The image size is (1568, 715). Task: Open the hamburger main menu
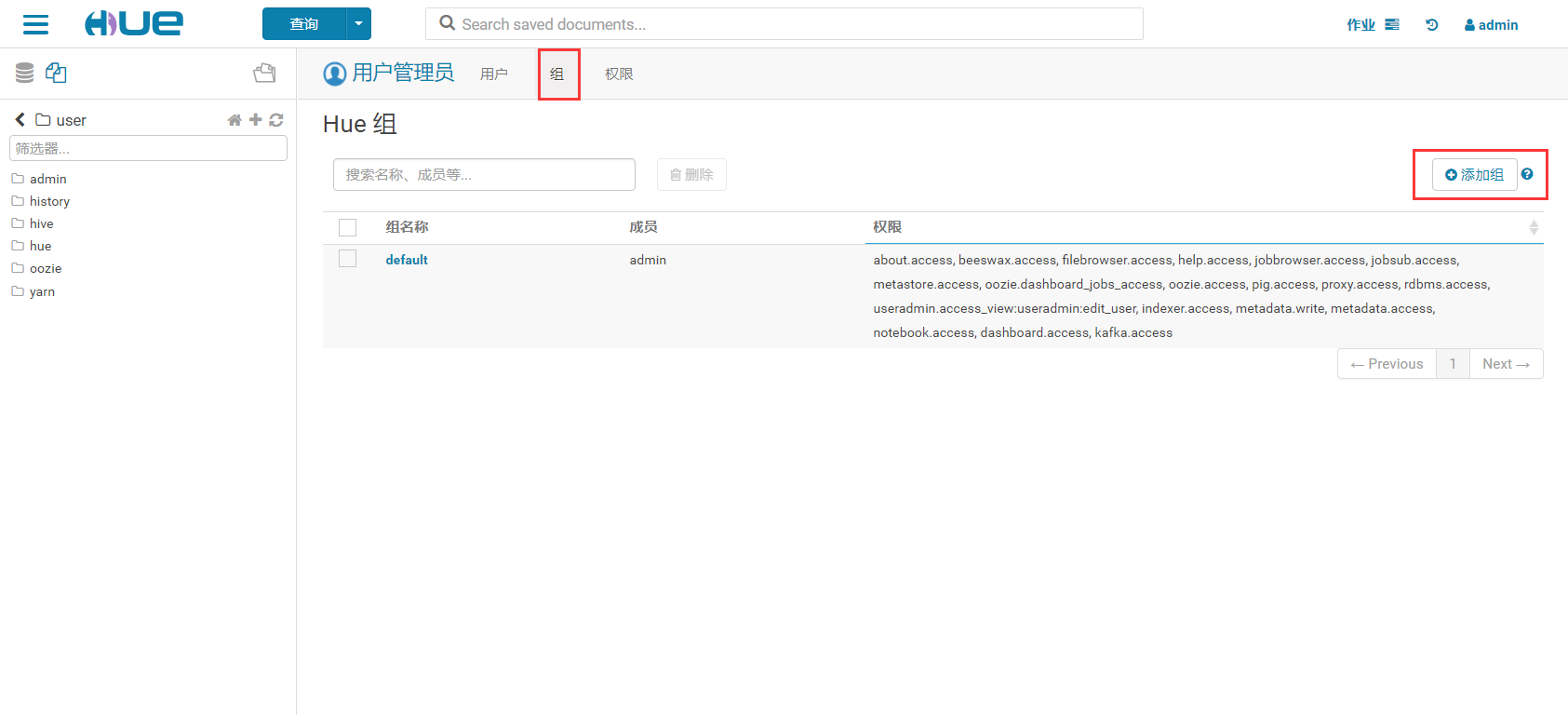(35, 24)
